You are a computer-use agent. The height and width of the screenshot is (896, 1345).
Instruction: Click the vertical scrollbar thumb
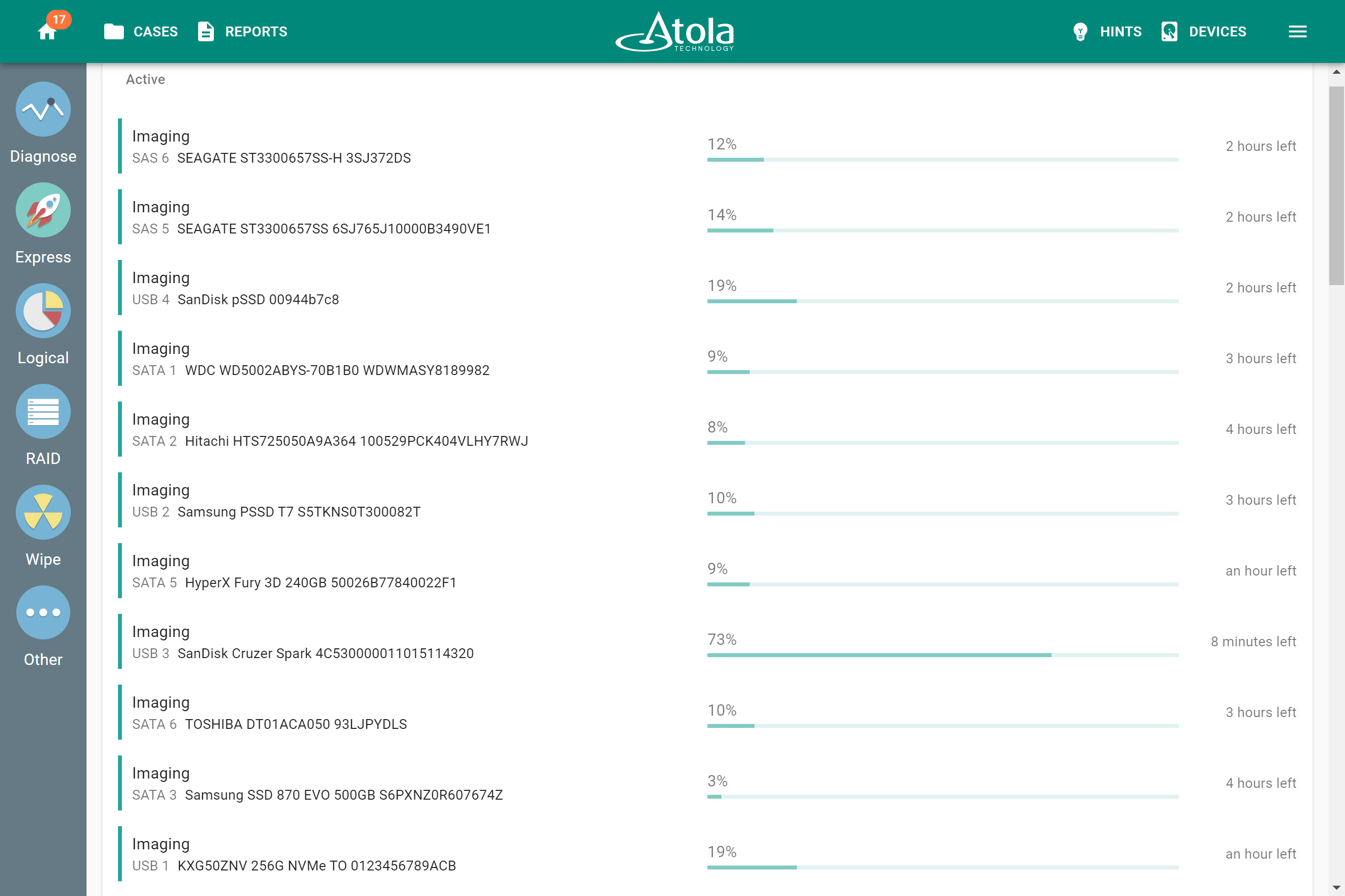tap(1337, 186)
